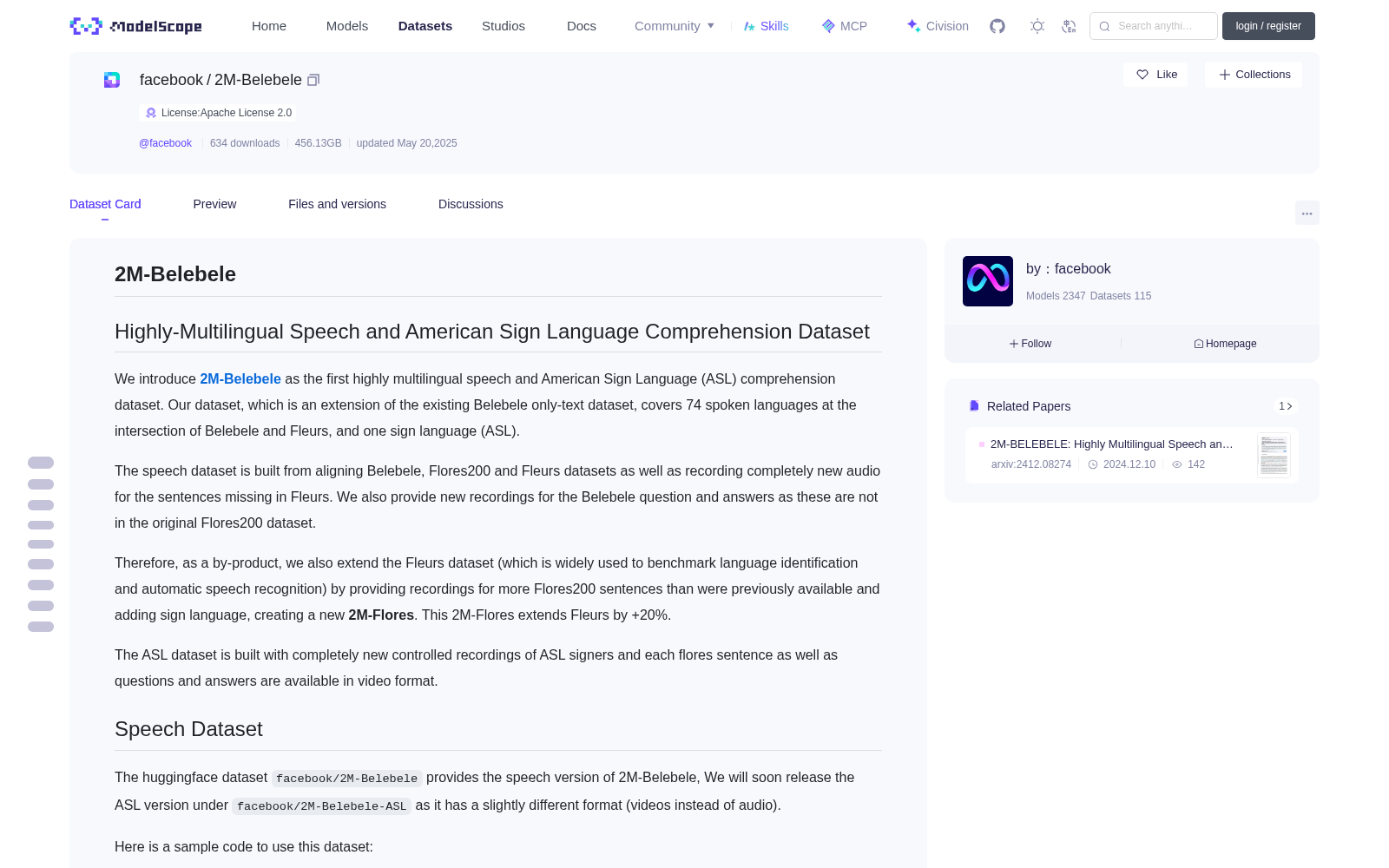The height and width of the screenshot is (868, 1389).
Task: Click the facebook namespace in title
Action: (171, 80)
